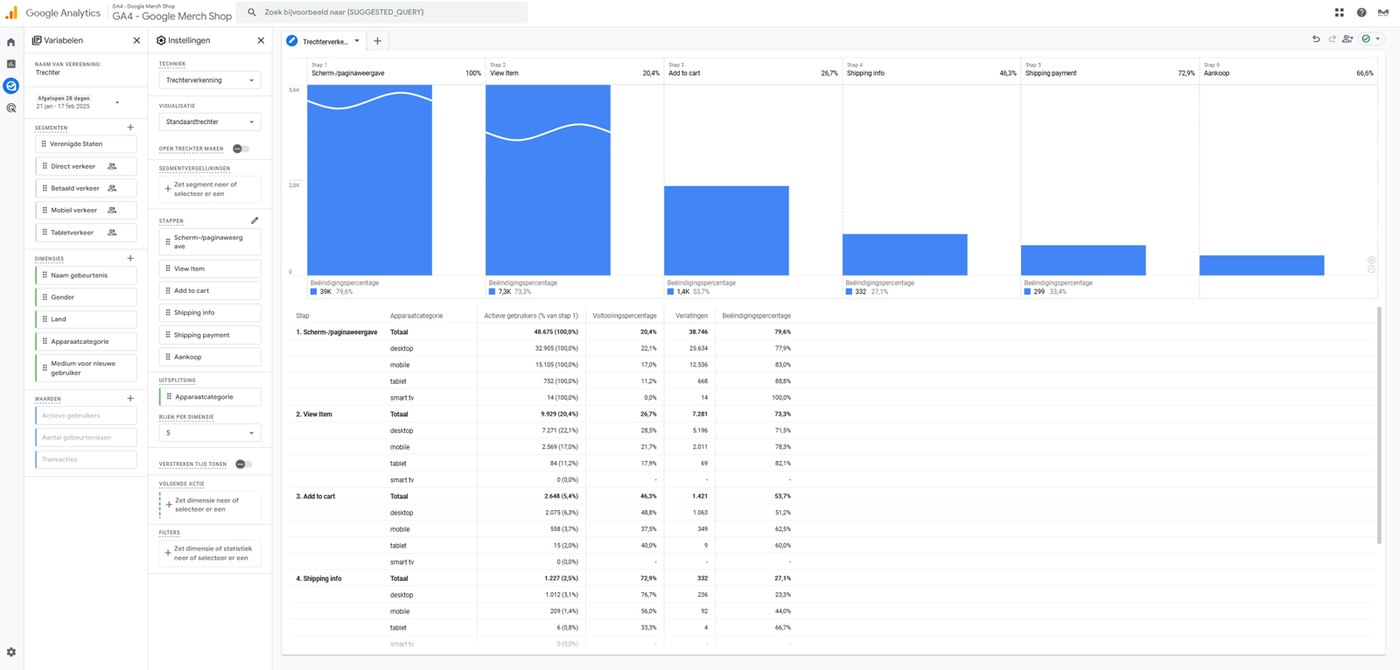
Task: Open Admin settings gear at bottom left
Action: point(11,652)
